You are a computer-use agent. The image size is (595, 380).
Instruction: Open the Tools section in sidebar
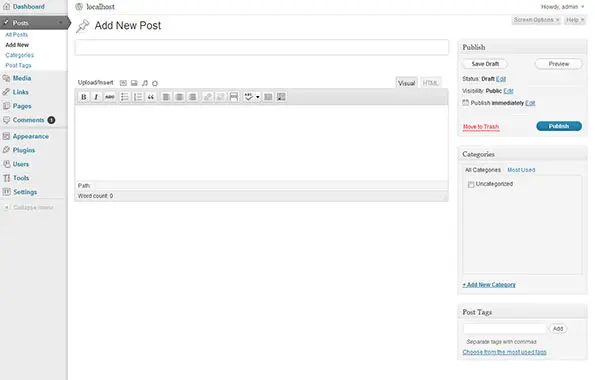21,178
